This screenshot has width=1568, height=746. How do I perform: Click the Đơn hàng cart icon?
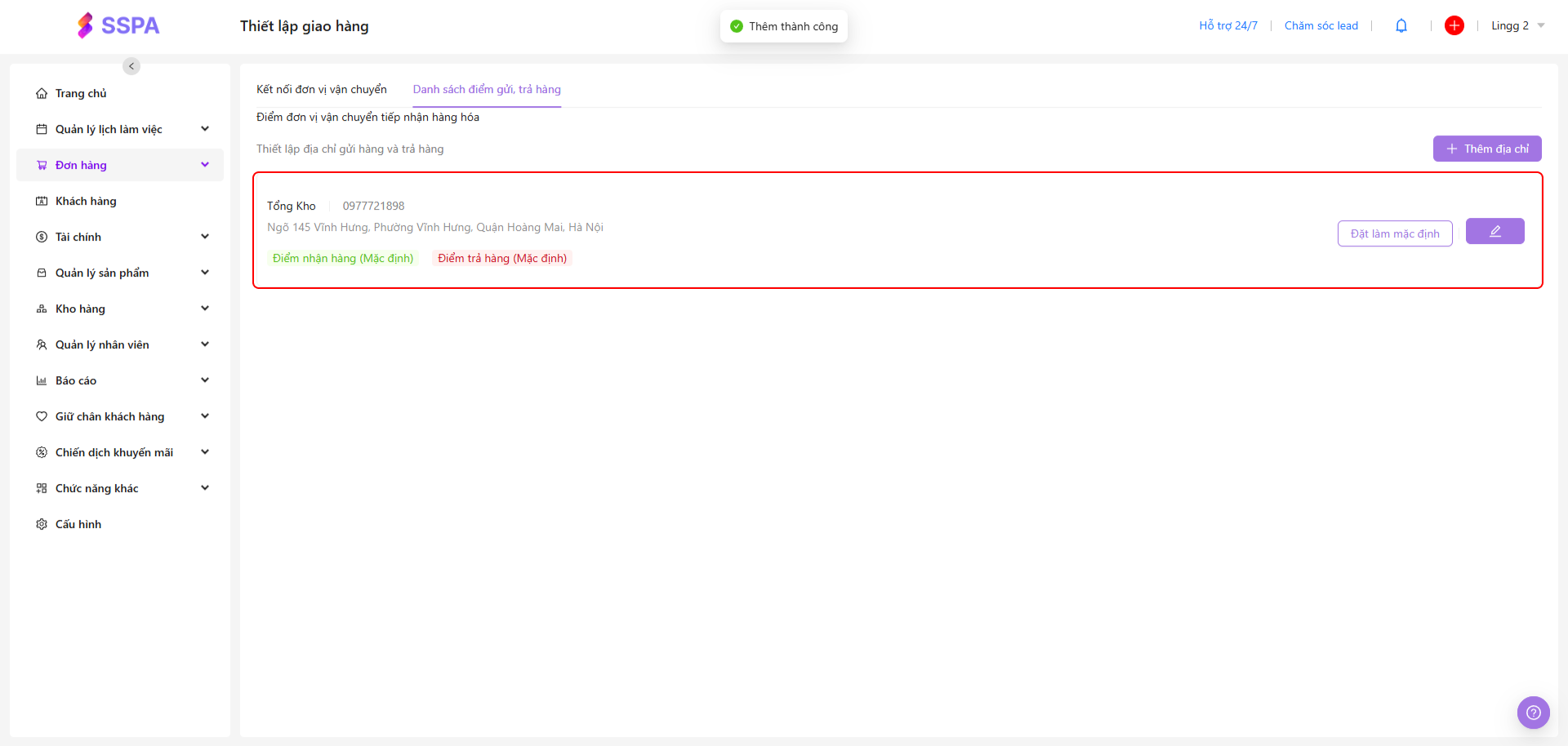(42, 166)
